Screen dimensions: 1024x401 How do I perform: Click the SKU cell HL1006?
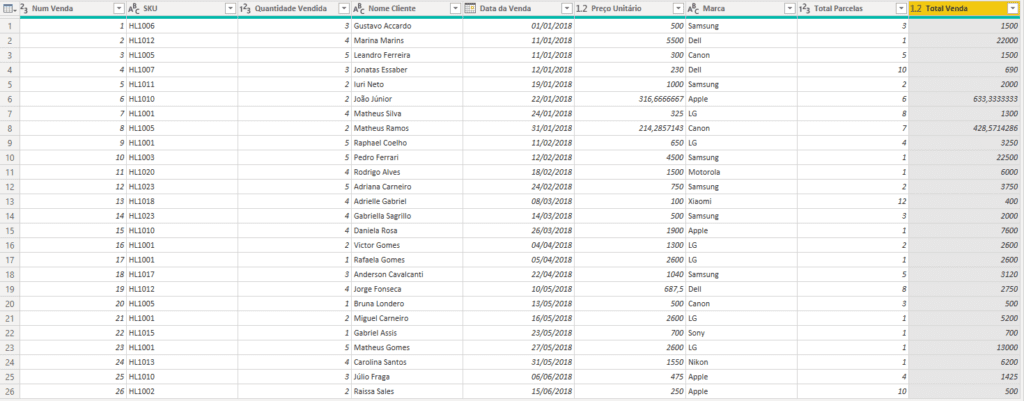pos(182,25)
